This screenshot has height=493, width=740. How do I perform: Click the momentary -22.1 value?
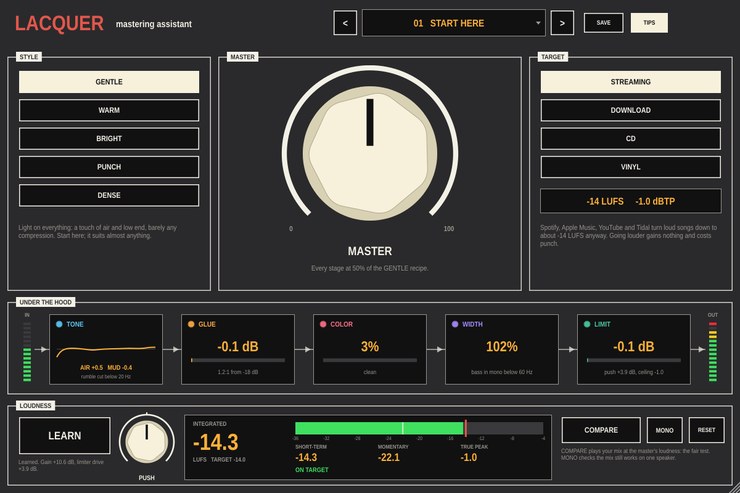click(x=388, y=457)
